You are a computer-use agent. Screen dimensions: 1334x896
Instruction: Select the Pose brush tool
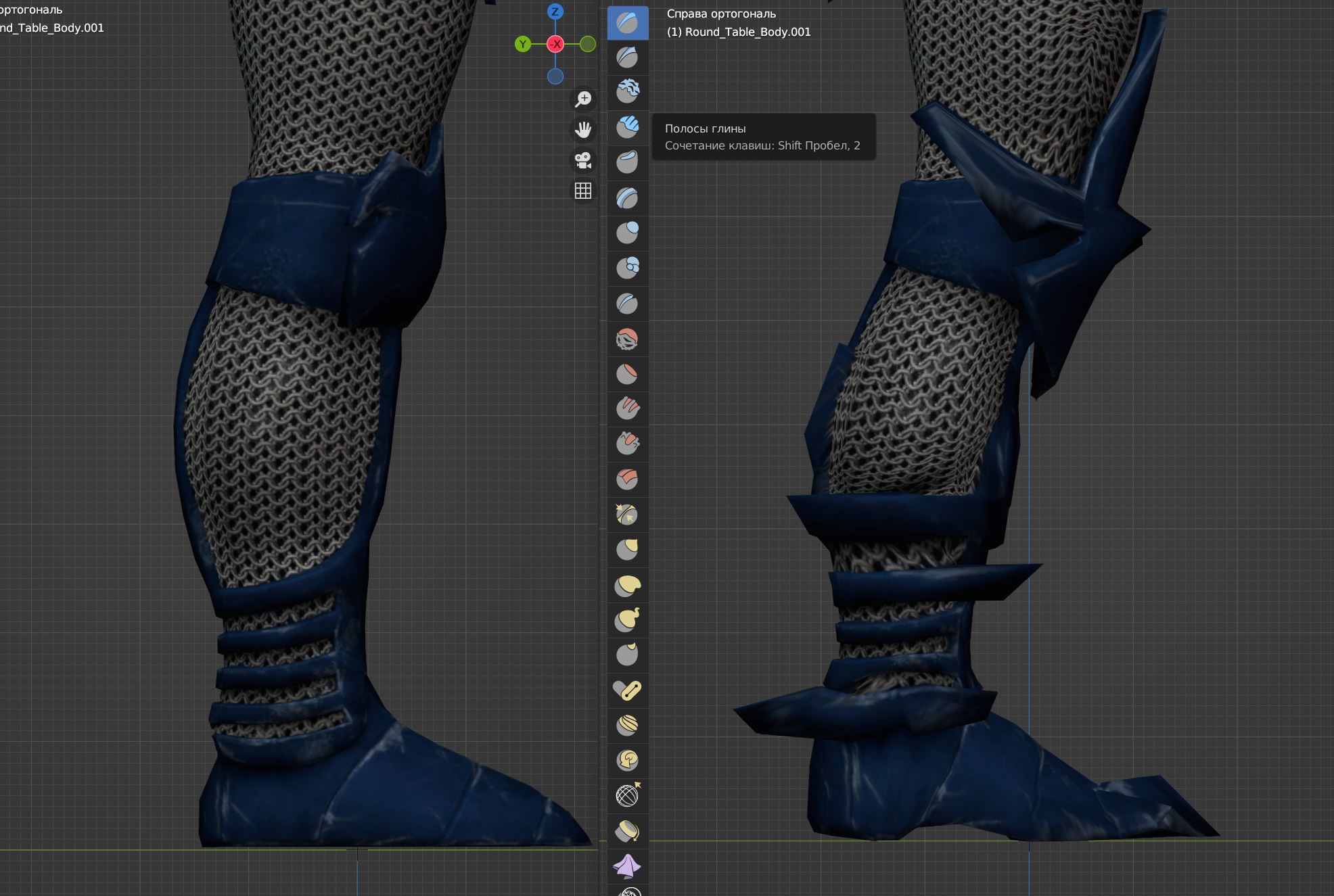coord(627,690)
